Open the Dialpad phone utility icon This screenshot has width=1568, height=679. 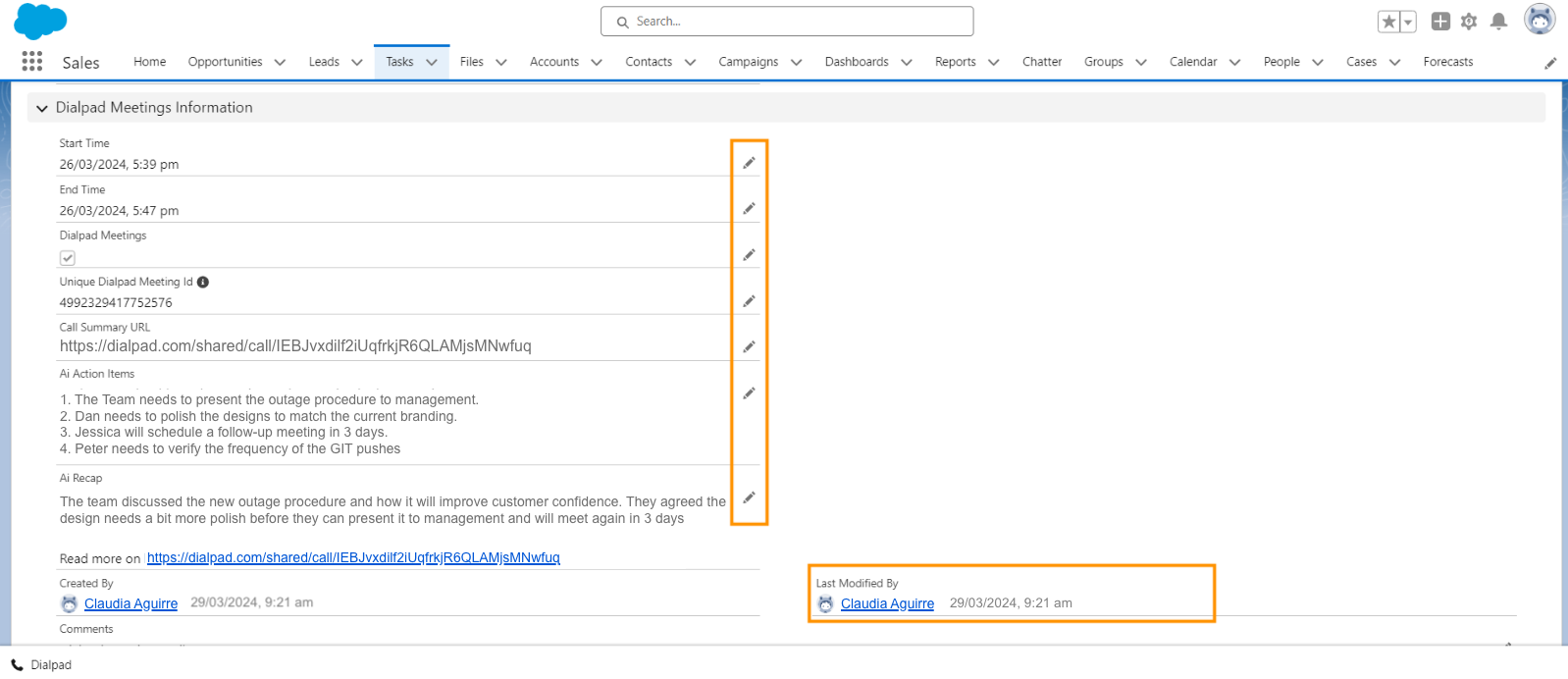pos(17,664)
